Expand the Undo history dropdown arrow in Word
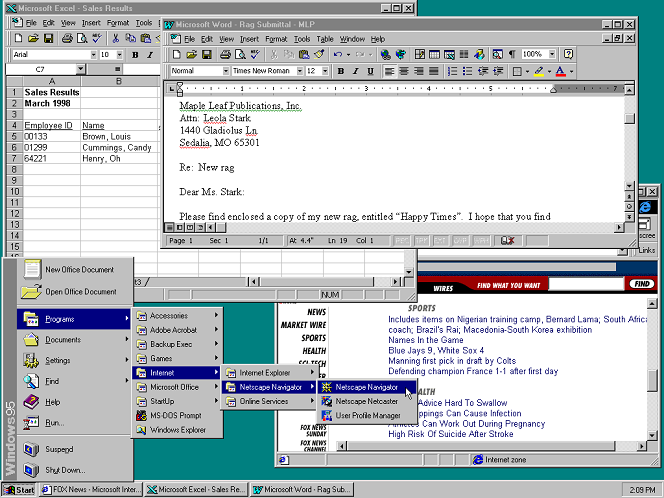 coord(349,54)
